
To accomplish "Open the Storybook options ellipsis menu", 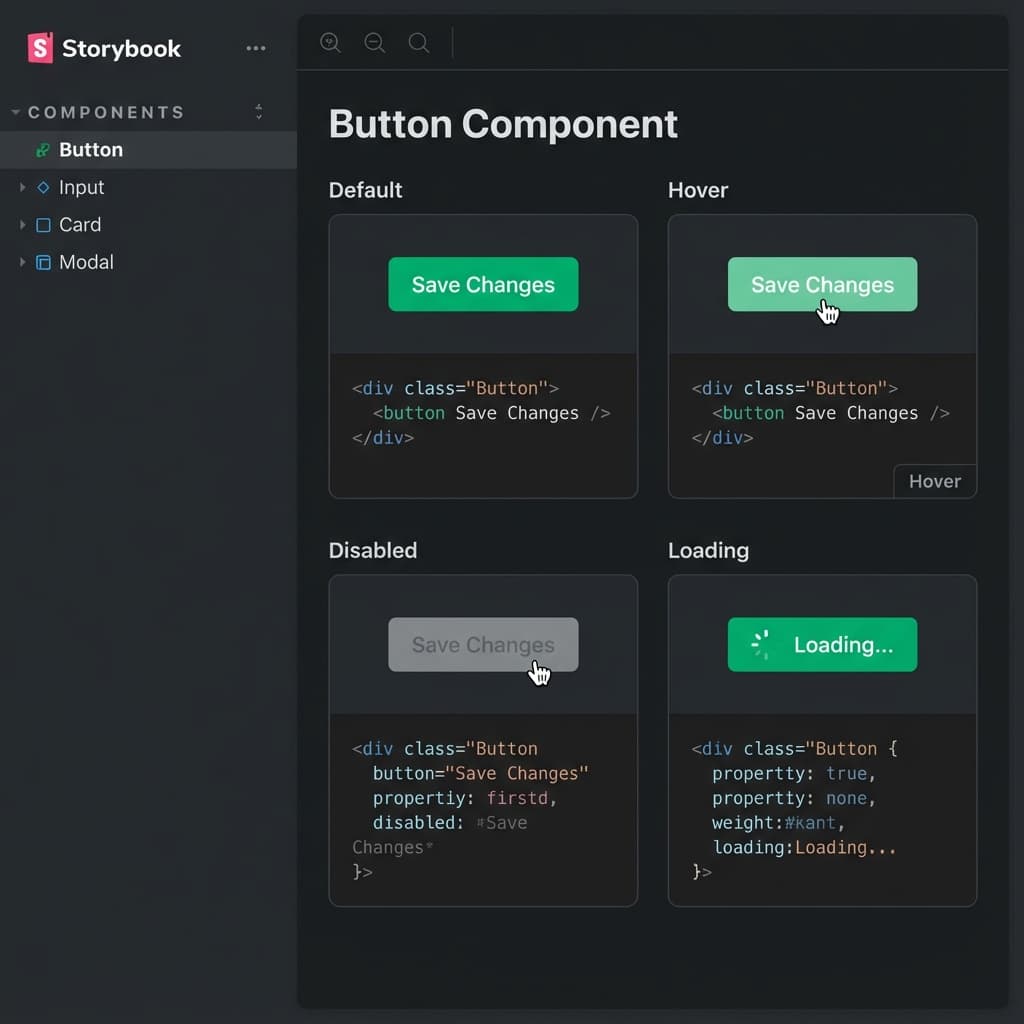I will click(x=255, y=48).
